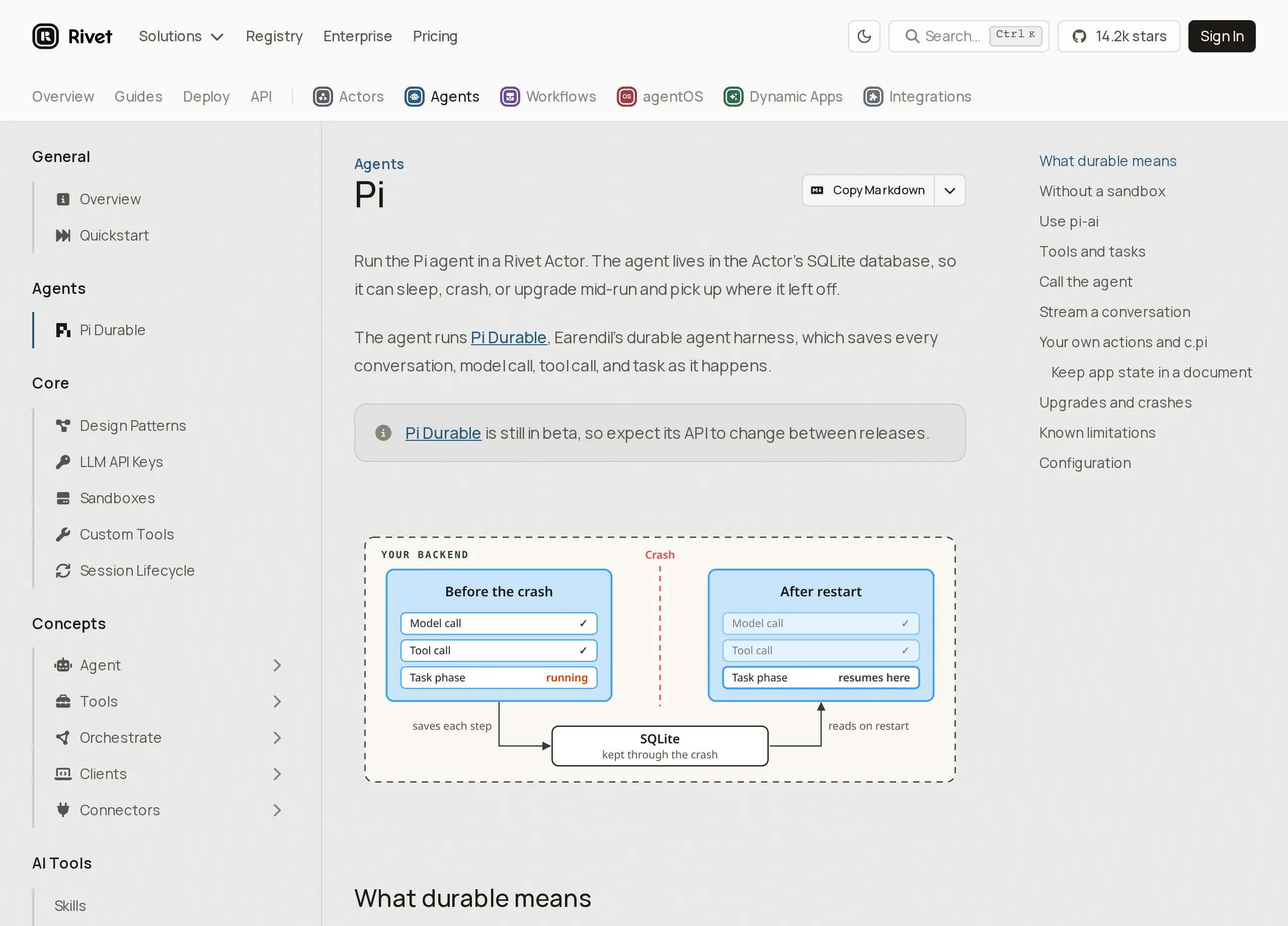Click the Actors product icon
This screenshot has width=1288, height=926.
point(323,97)
